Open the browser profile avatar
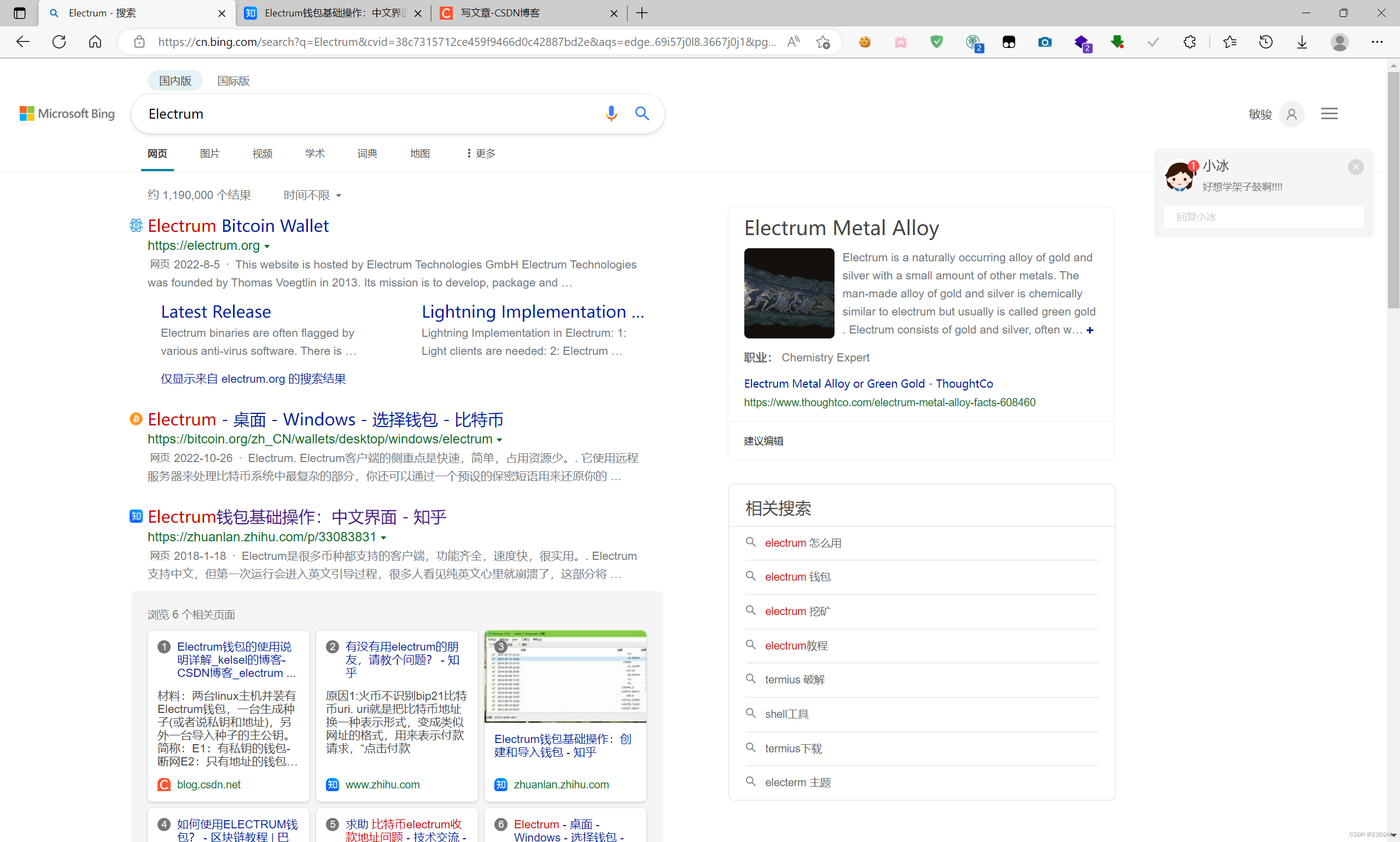Screen dimensions: 1400x842 [1339, 42]
